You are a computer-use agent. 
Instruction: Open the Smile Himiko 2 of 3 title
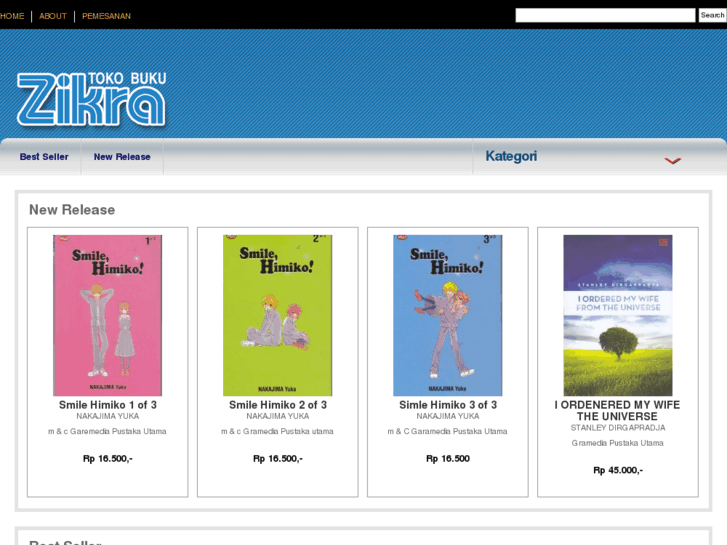pos(278,405)
